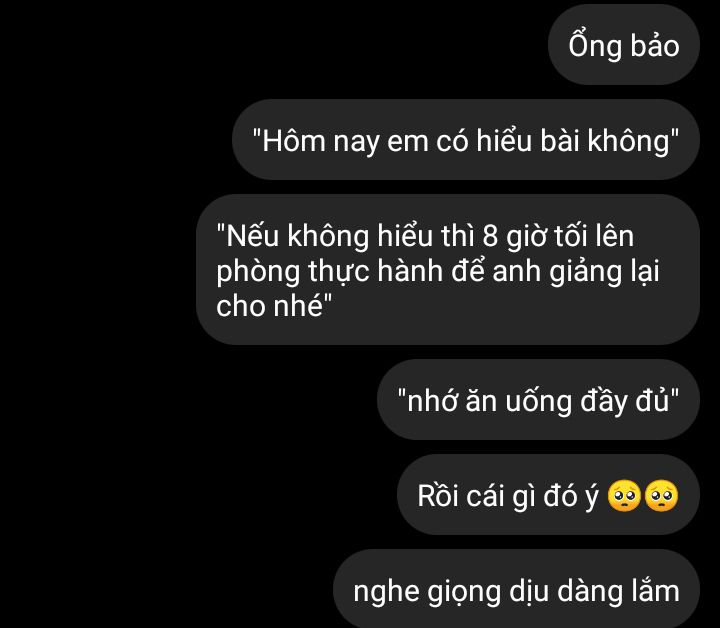Select the long "Nếu không hiểu thì 8 giờ" message
The image size is (720, 628).
point(448,269)
